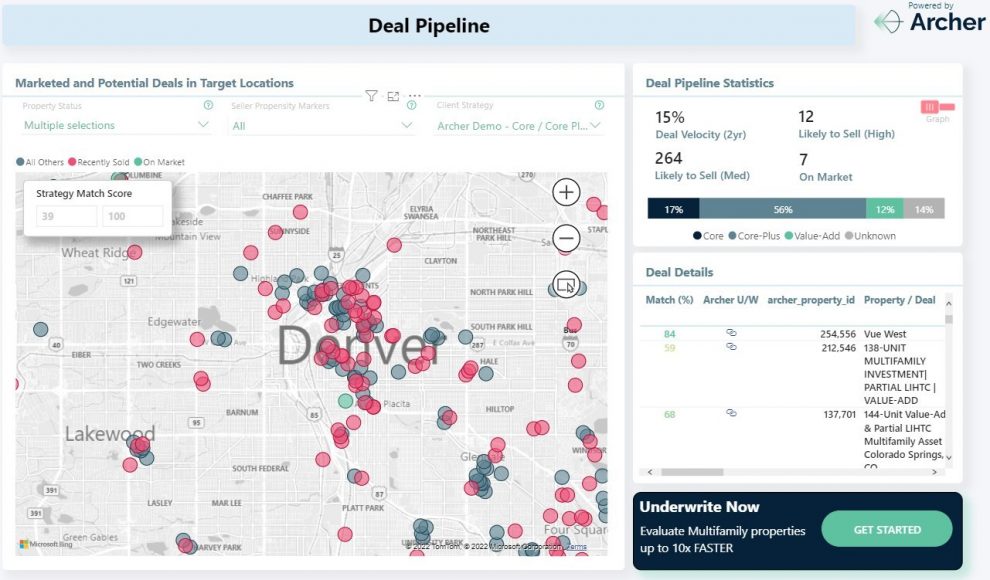Activate the rectangle selection tool on the map
Image resolution: width=990 pixels, height=580 pixels.
pyautogui.click(x=565, y=285)
